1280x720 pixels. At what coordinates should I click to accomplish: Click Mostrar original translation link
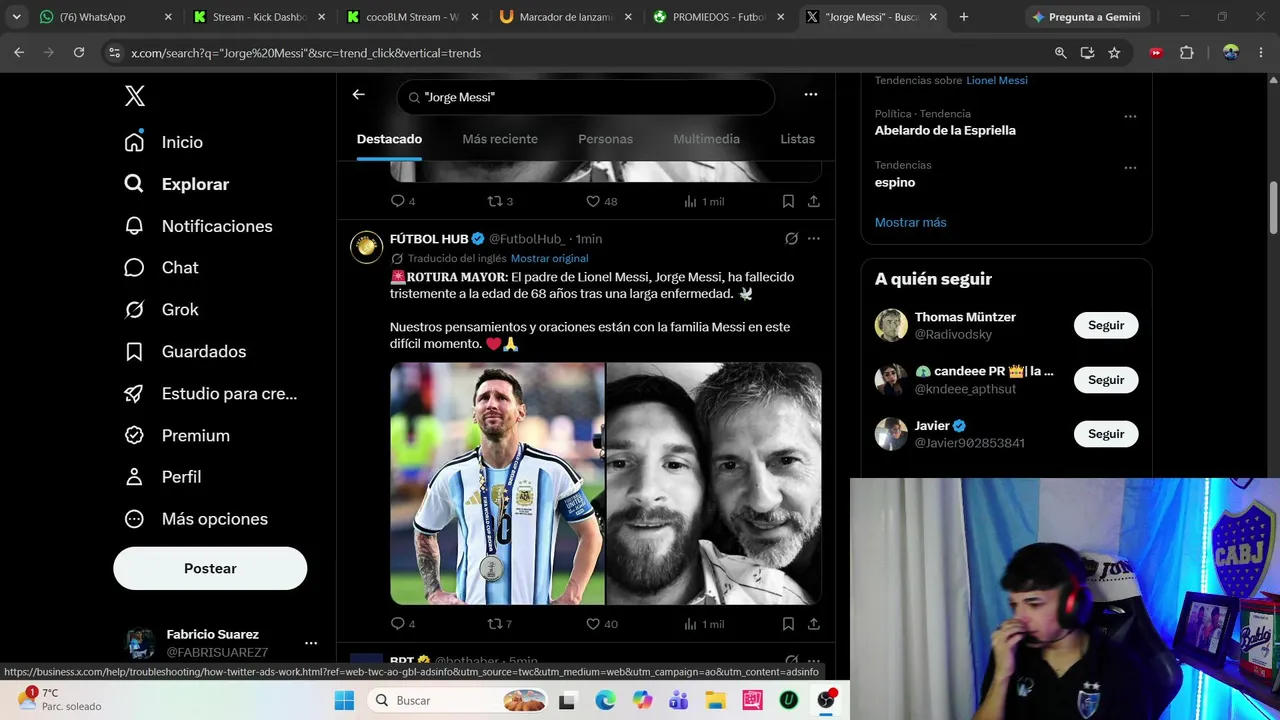pos(549,258)
